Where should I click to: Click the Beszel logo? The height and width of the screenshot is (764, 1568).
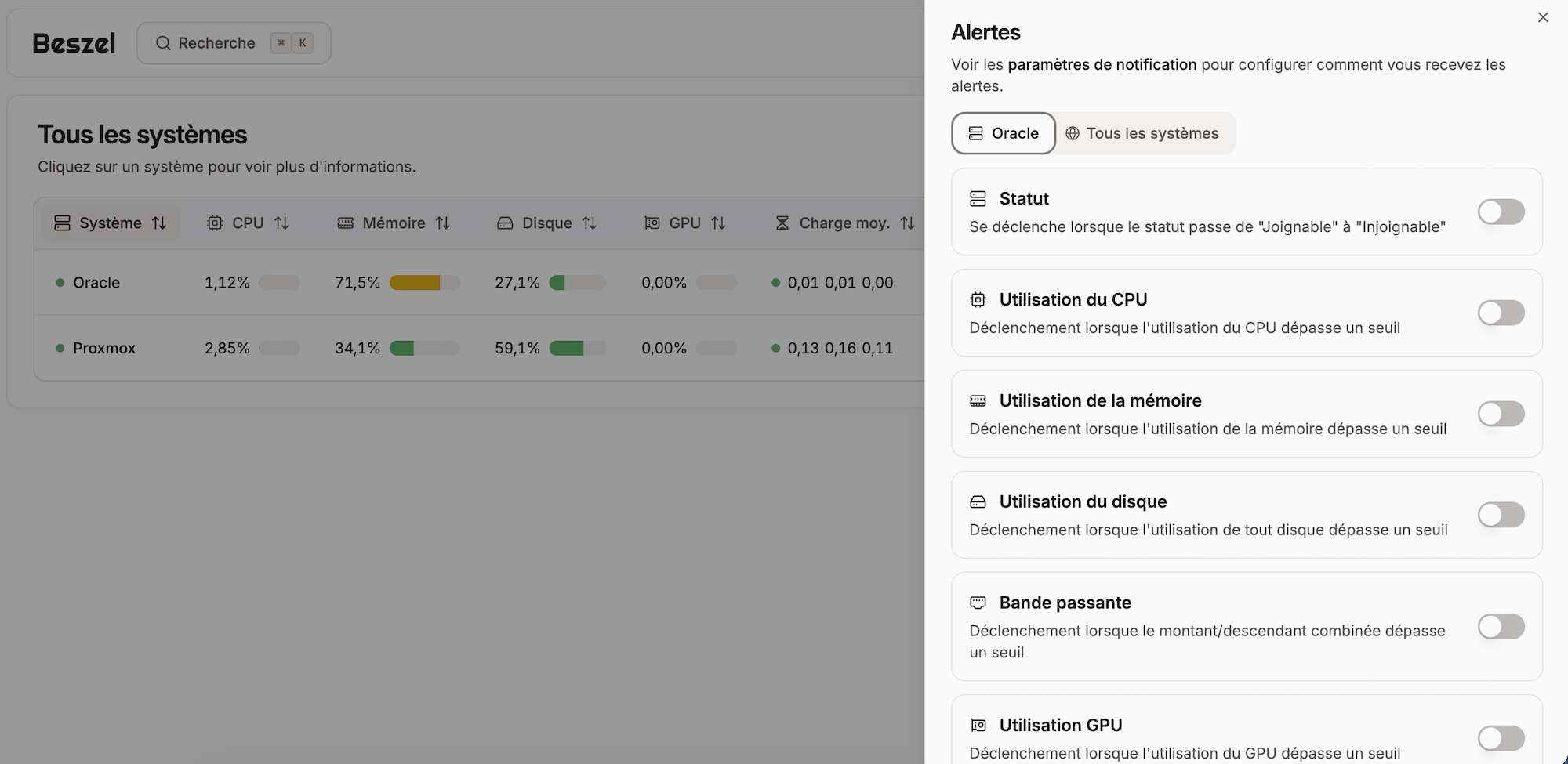pos(74,43)
